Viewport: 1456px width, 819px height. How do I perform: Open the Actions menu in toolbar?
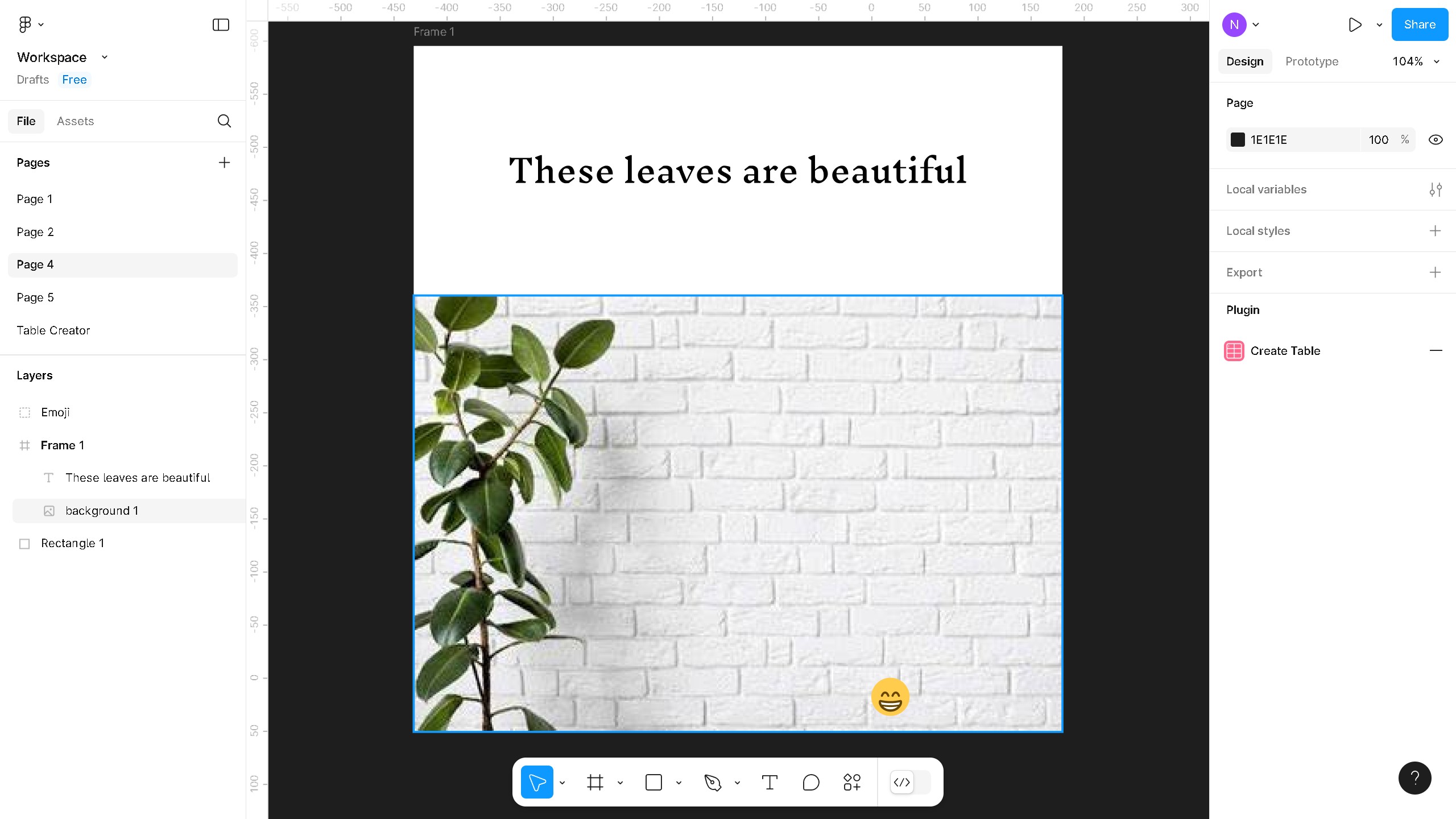(851, 782)
